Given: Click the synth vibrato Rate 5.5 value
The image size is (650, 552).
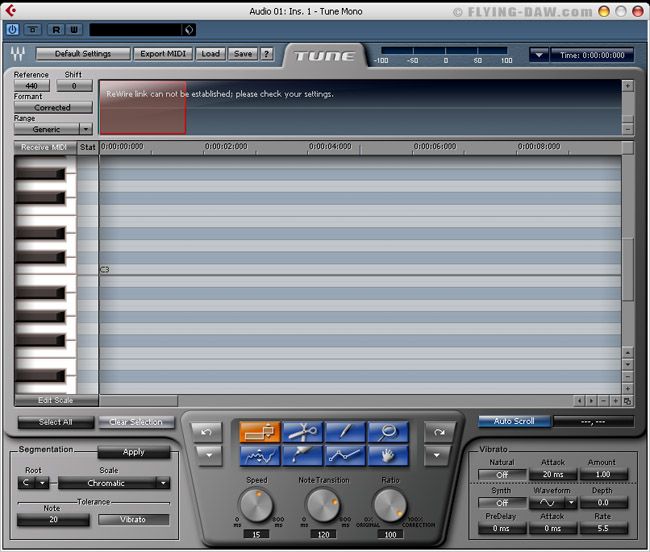Looking at the screenshot, I should pos(603,529).
